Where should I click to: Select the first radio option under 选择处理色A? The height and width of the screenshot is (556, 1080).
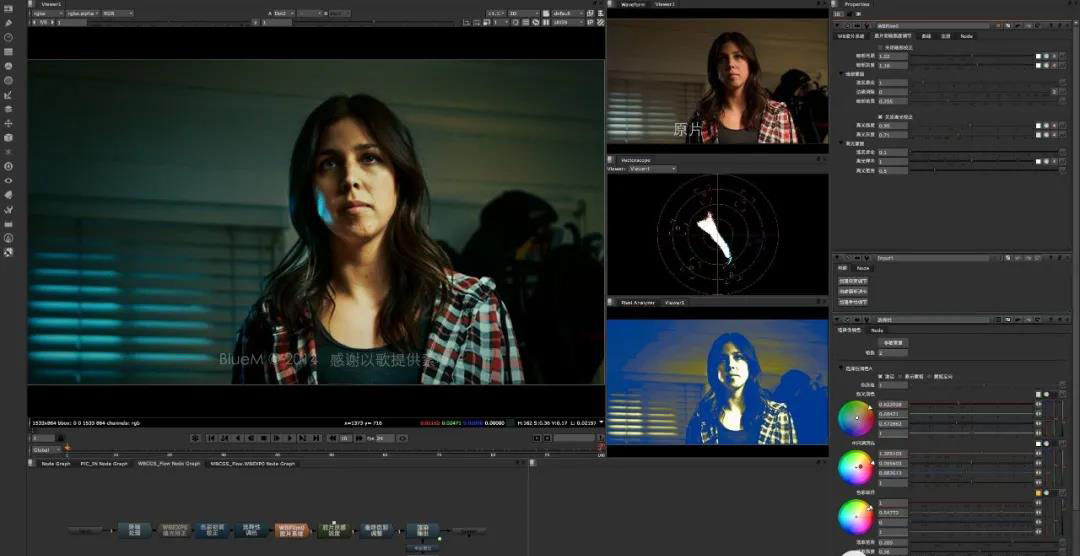880,376
